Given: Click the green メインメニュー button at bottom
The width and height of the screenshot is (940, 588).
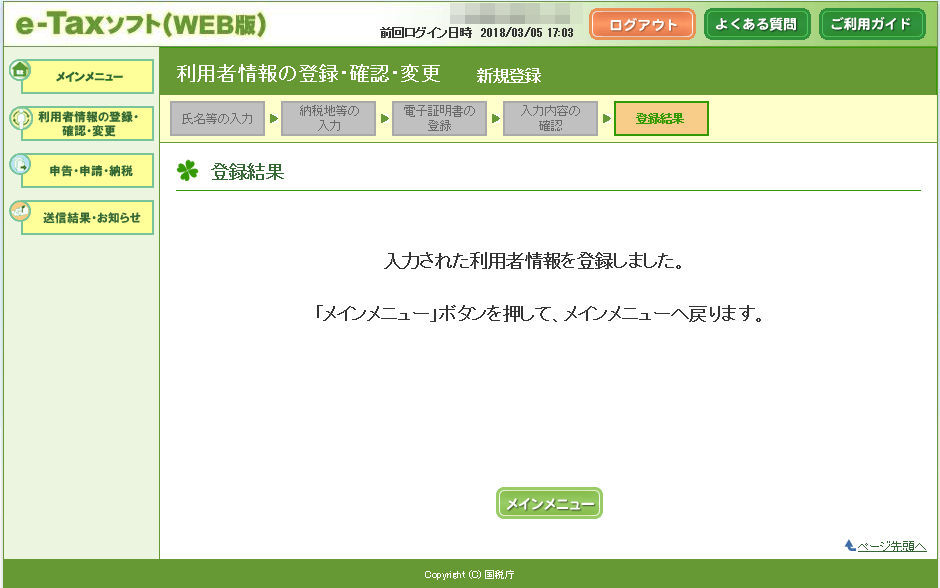Looking at the screenshot, I should (x=549, y=503).
